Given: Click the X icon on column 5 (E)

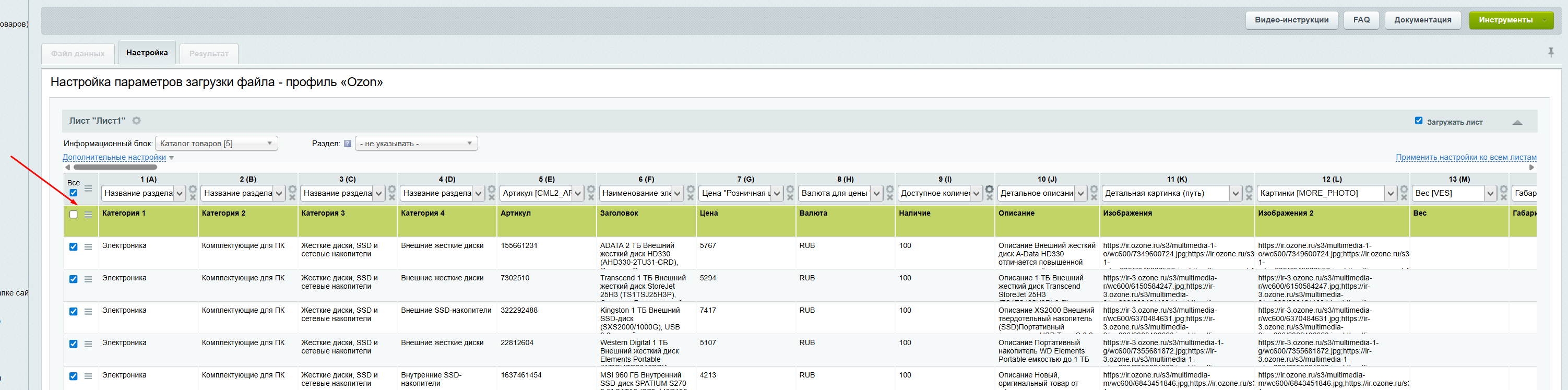Looking at the screenshot, I should [591, 197].
